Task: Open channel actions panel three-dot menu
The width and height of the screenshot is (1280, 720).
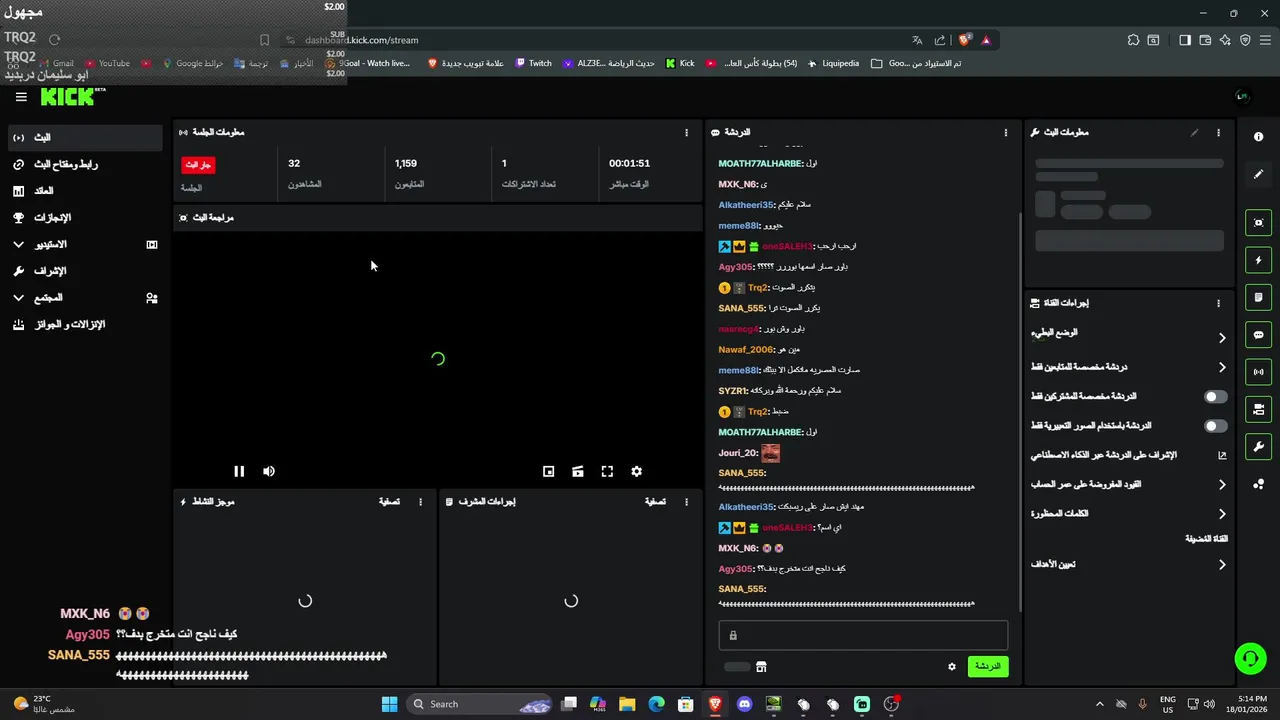Action: pos(1218,303)
